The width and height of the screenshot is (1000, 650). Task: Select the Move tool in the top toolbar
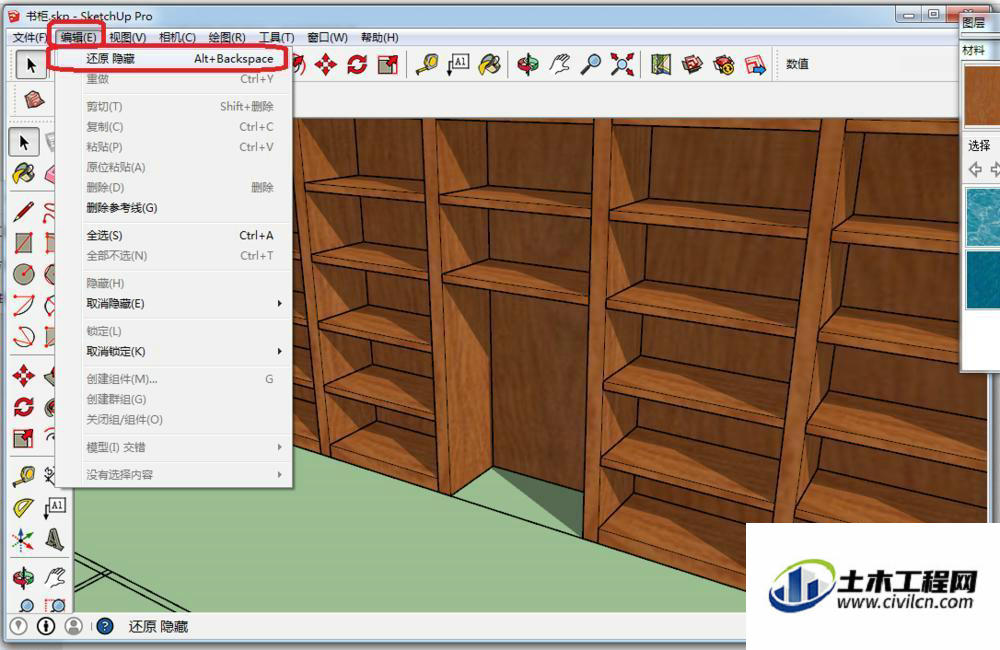[x=326, y=64]
